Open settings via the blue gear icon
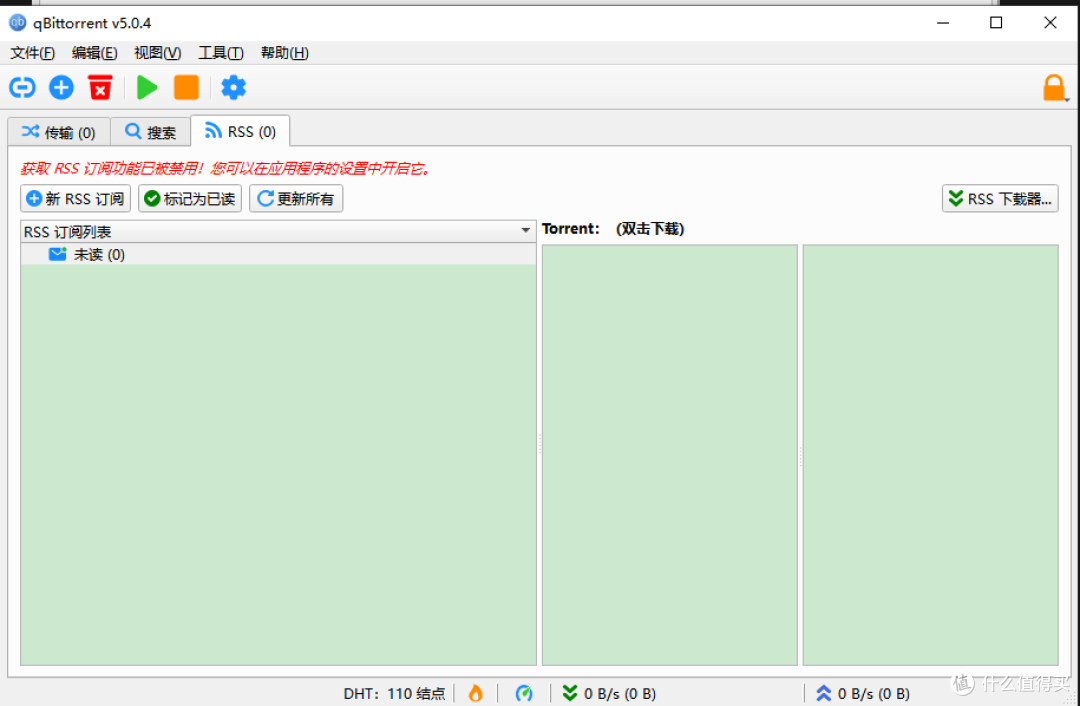1080x706 pixels. click(233, 87)
